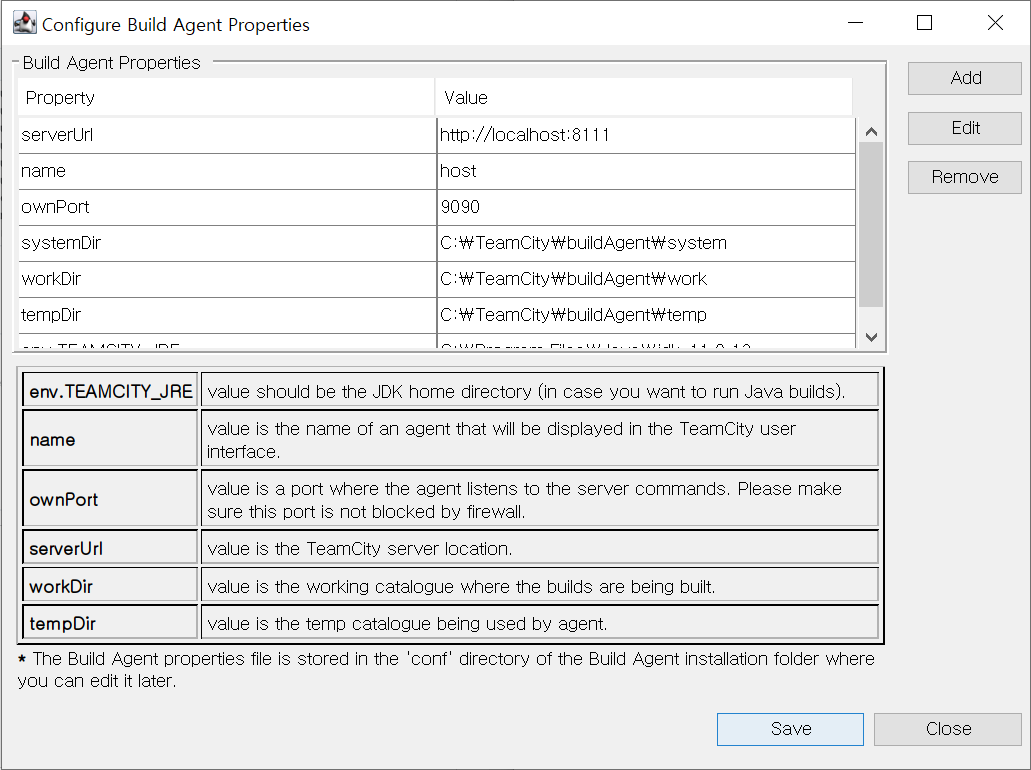Click the bold serverUrl label in help table
1031x770 pixels.
point(110,548)
